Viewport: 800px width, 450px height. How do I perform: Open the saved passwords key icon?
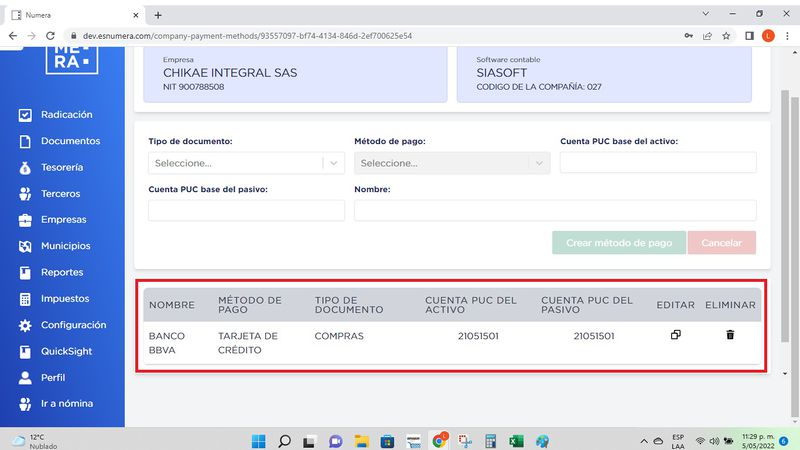click(689, 36)
